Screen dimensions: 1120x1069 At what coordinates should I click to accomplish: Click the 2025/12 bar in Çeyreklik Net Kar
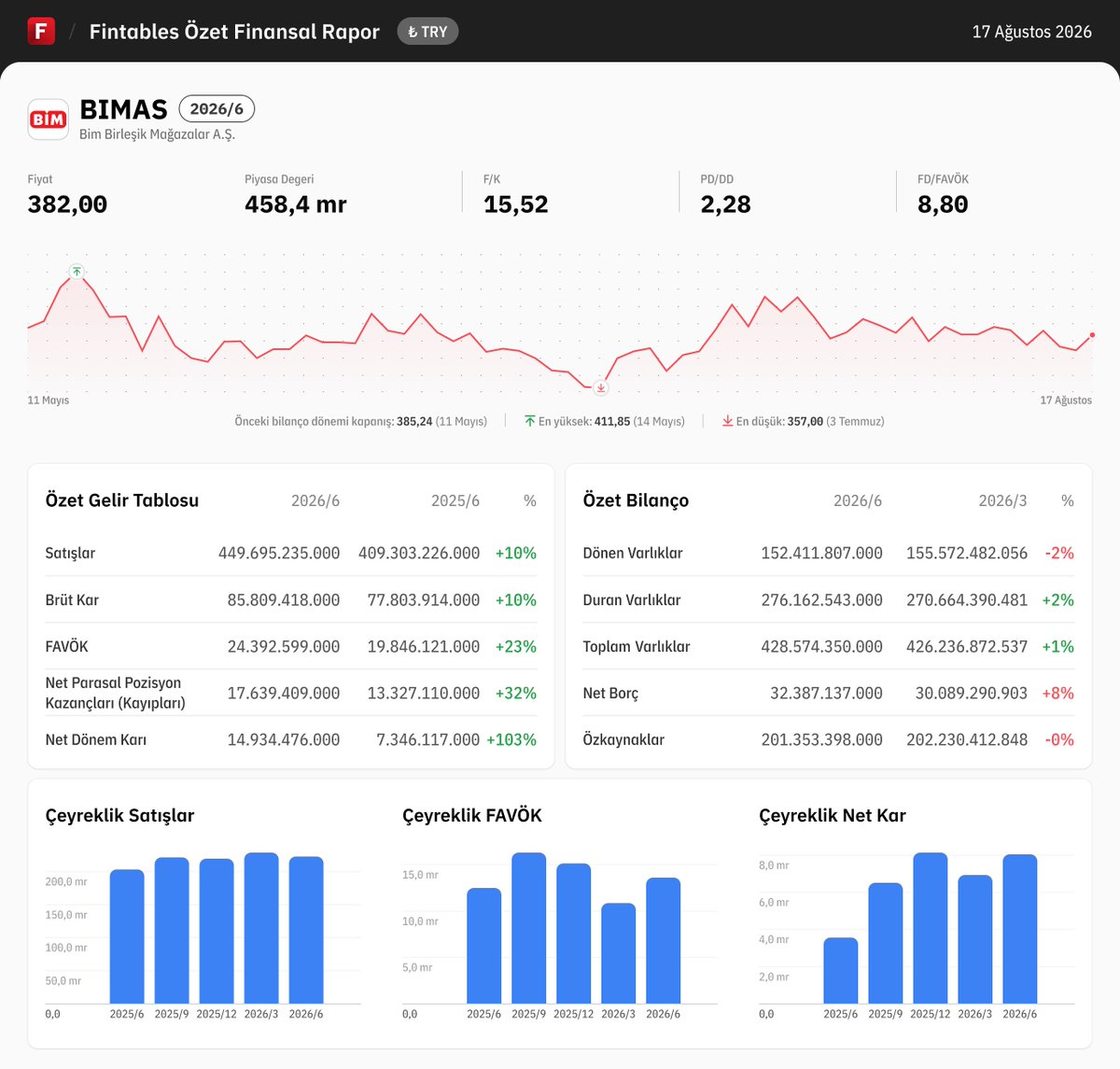coord(931,928)
